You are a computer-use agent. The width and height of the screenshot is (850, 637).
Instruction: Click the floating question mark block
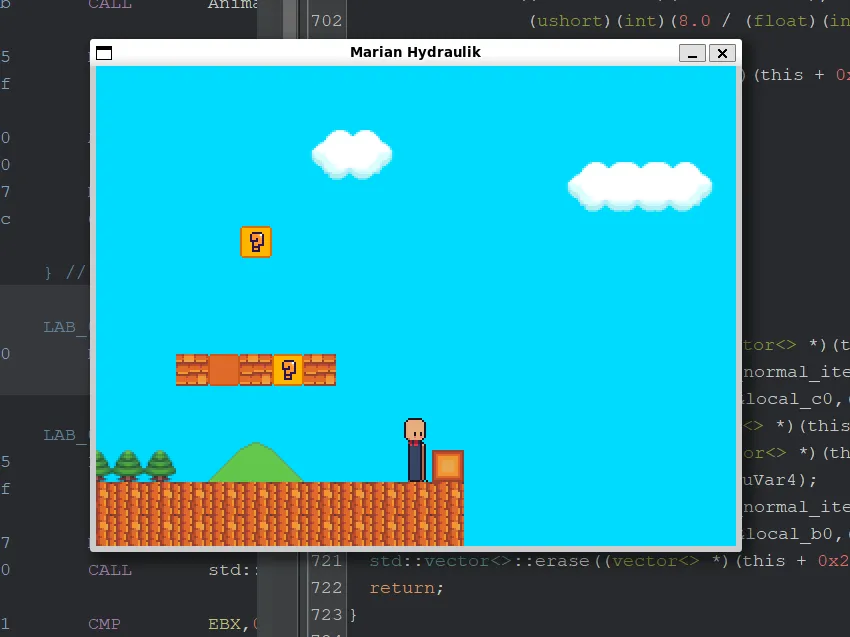pyautogui.click(x=256, y=242)
